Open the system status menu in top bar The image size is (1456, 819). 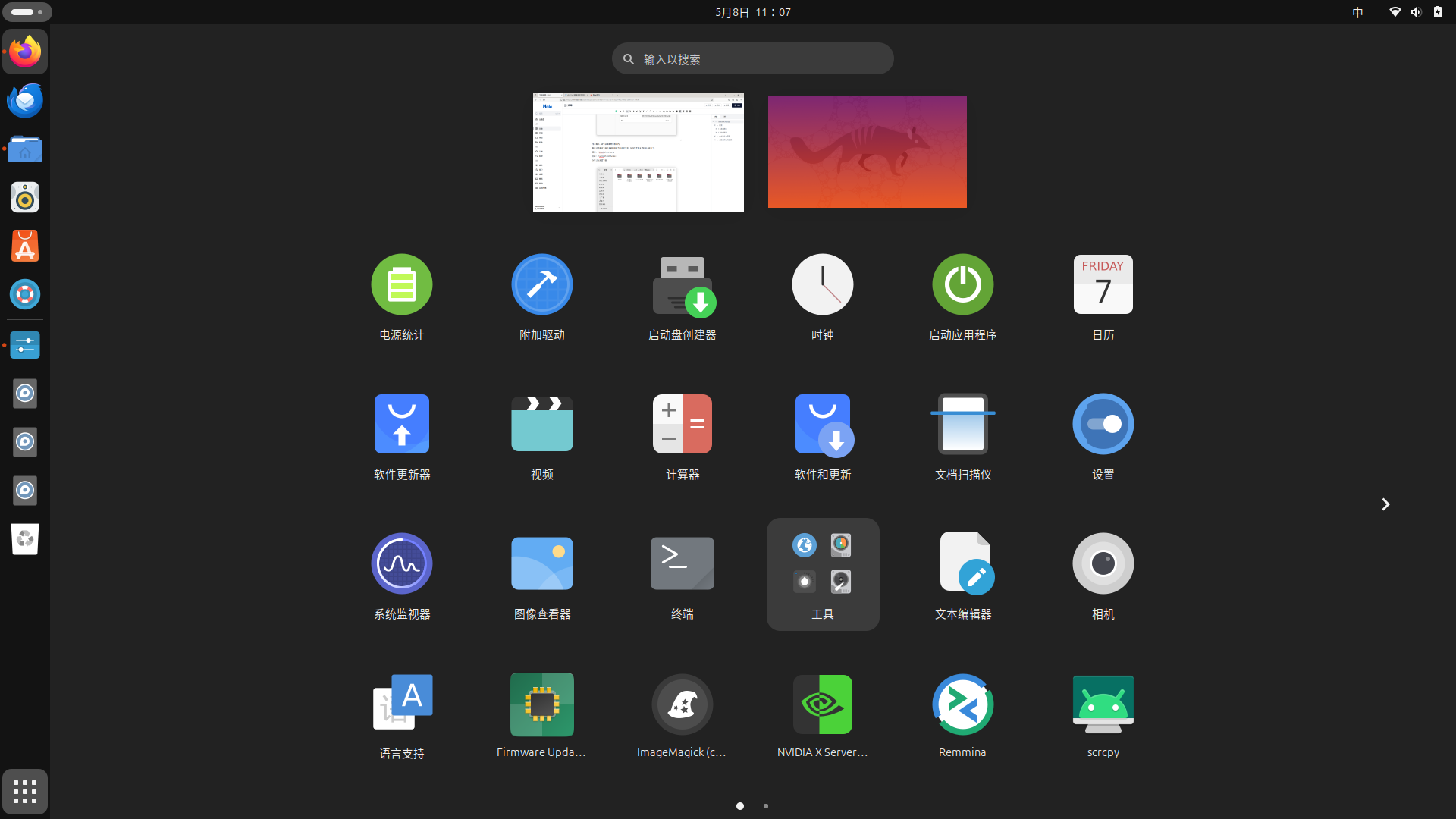point(1415,12)
